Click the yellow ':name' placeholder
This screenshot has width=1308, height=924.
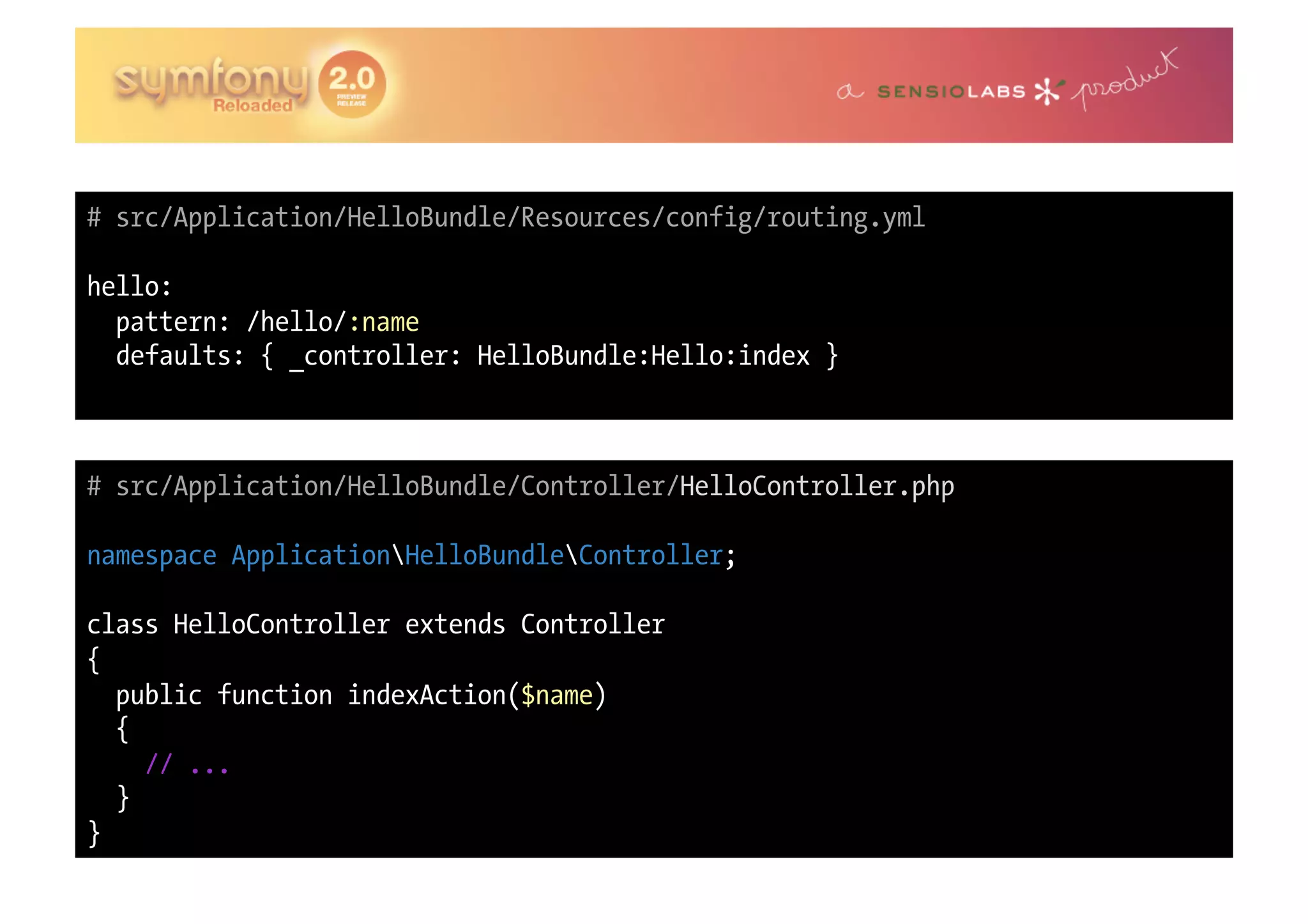(384, 322)
